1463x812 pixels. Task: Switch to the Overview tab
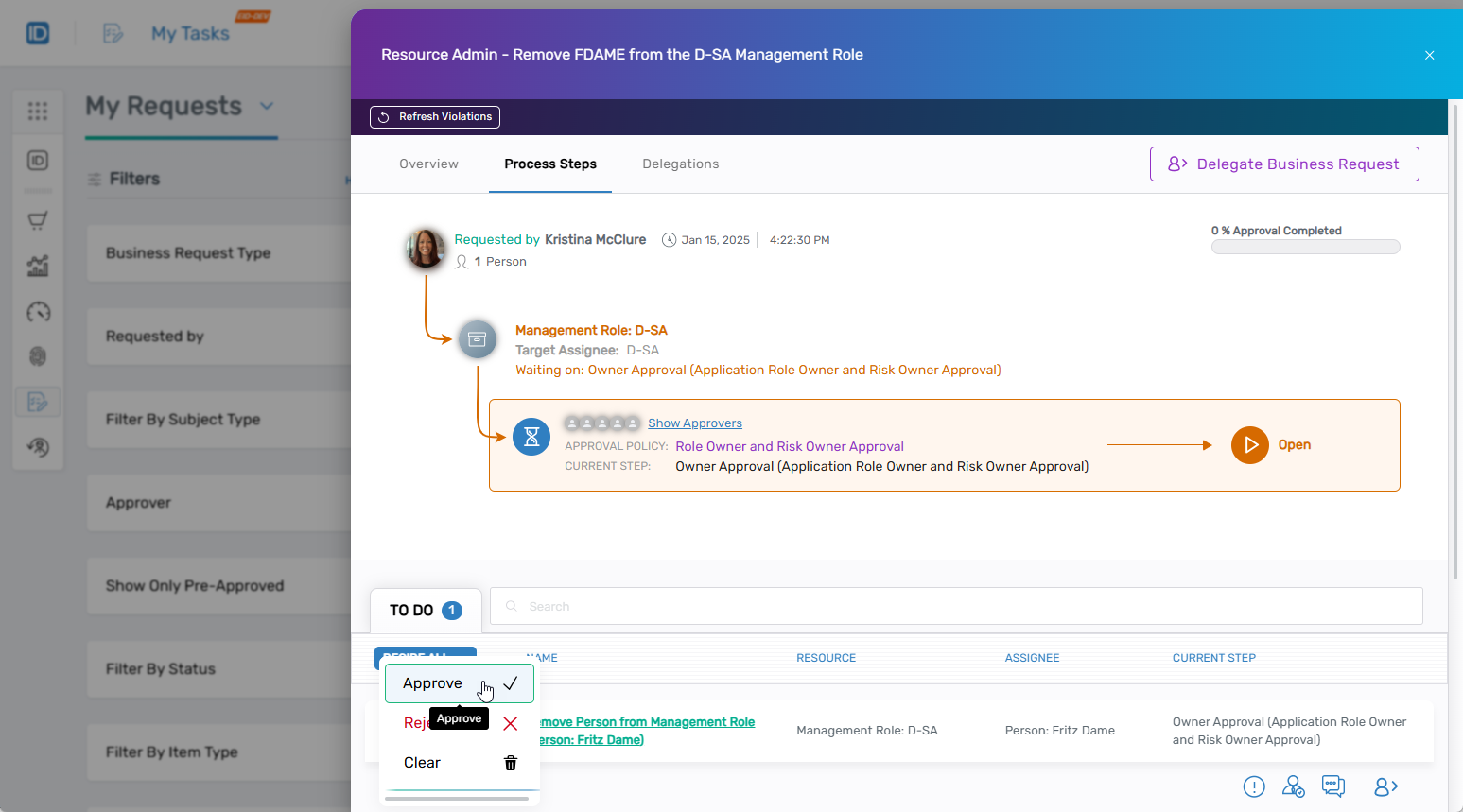coord(428,164)
